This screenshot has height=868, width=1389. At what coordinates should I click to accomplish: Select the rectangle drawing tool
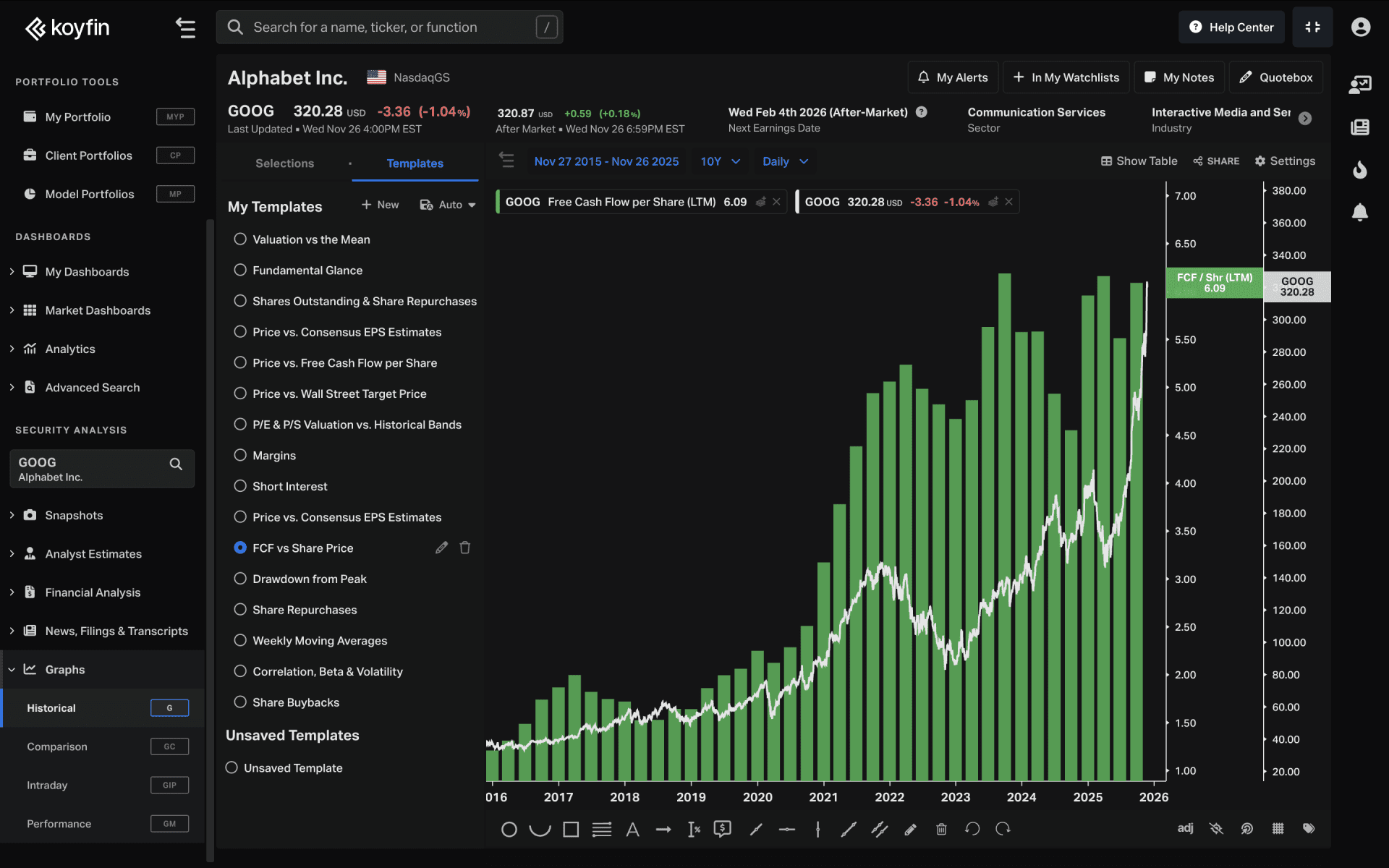pos(571,829)
